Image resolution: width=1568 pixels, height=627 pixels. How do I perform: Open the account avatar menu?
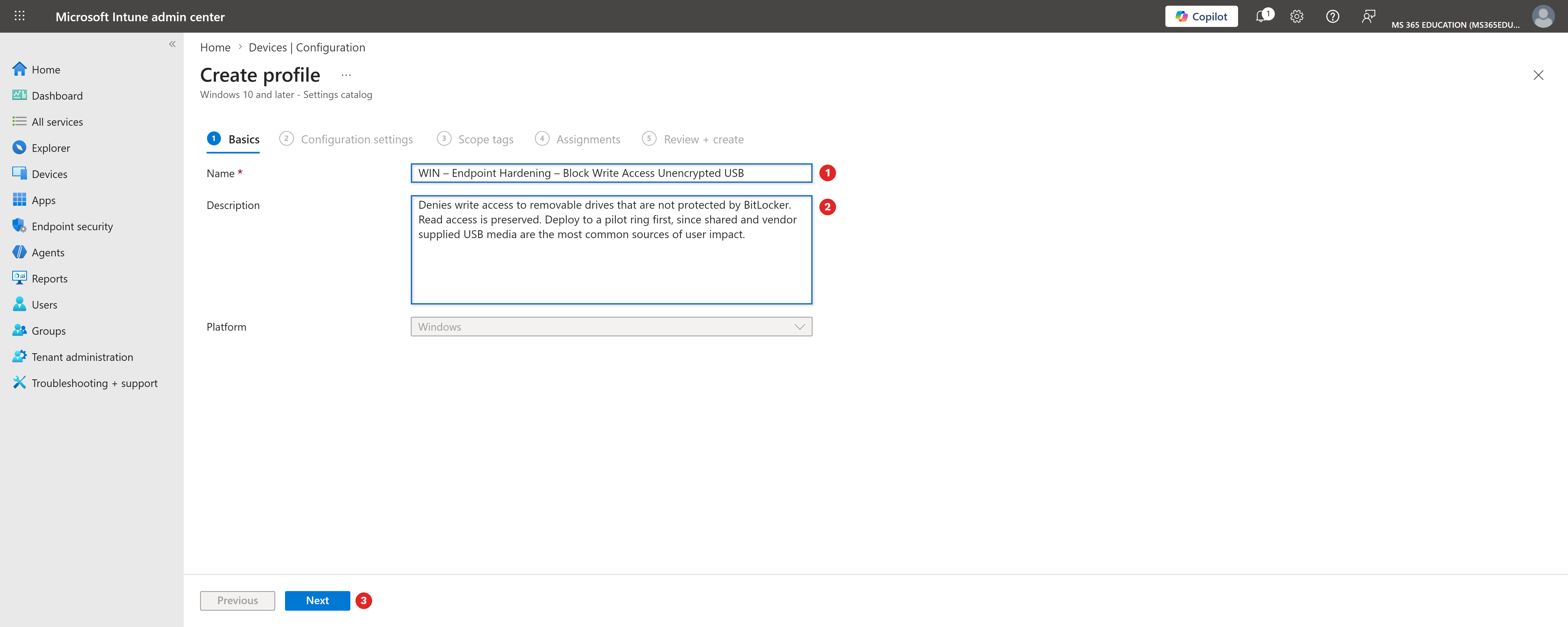click(1543, 16)
